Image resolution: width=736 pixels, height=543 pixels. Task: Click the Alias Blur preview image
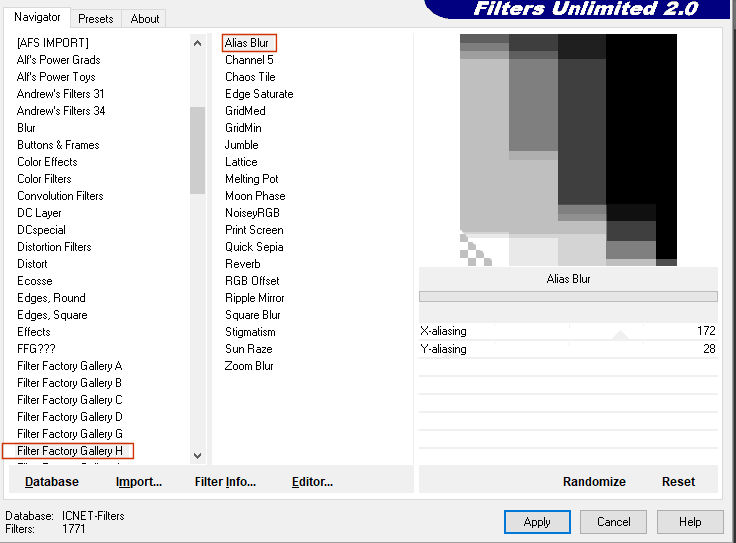pos(568,150)
